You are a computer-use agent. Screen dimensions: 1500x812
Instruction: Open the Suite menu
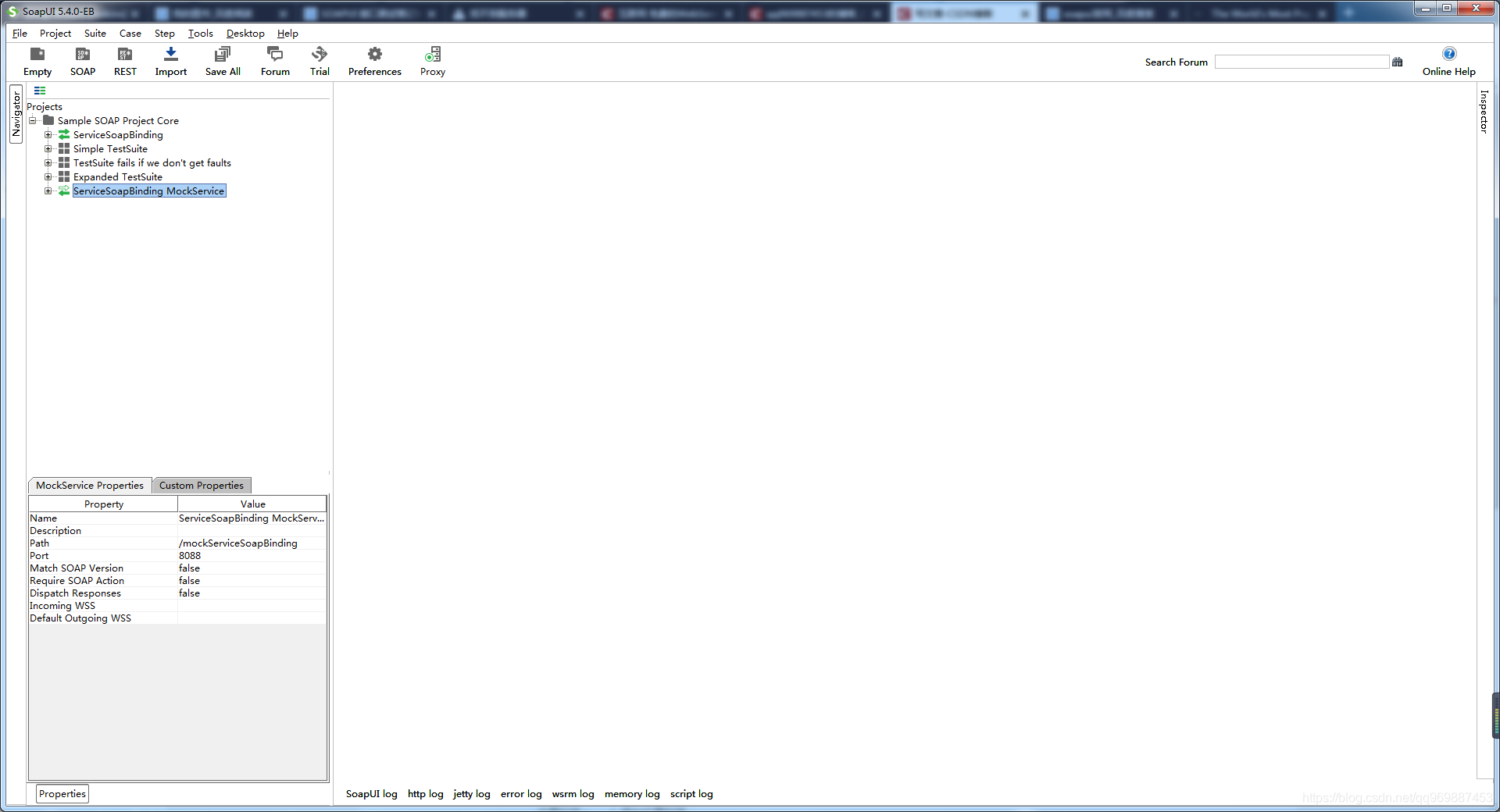(95, 33)
